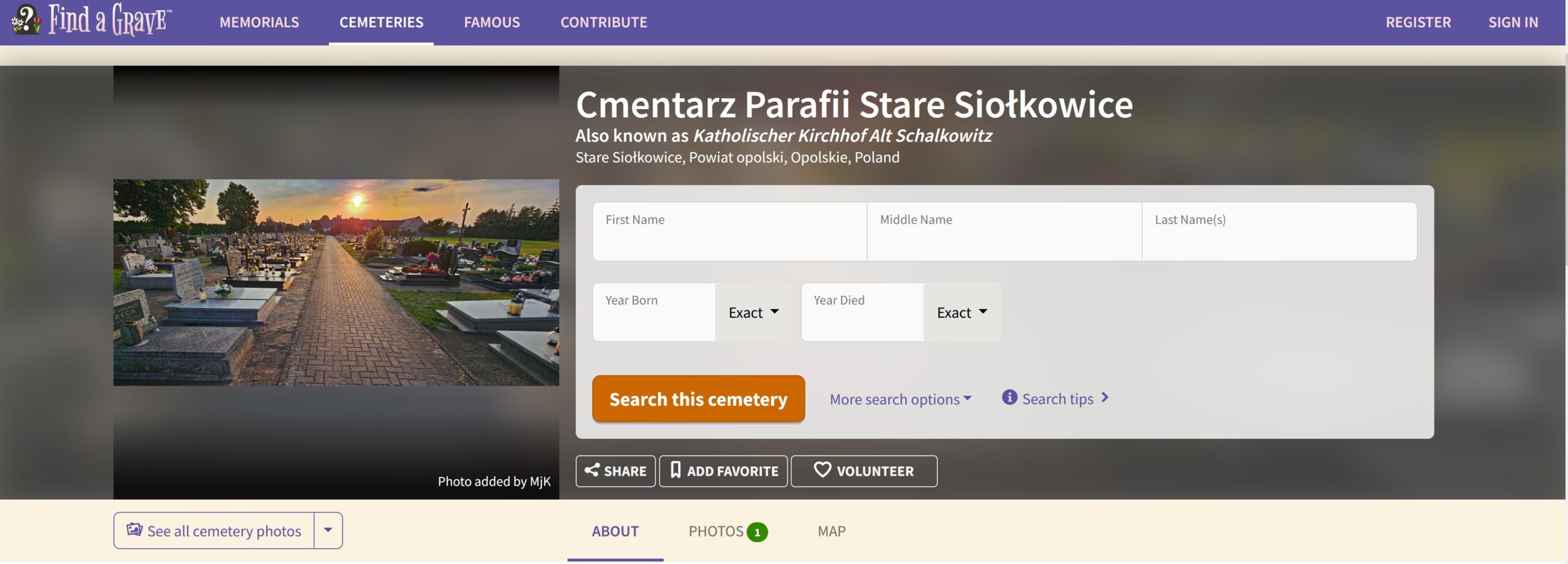Click the camera icon in See all cemetery photos

(135, 530)
